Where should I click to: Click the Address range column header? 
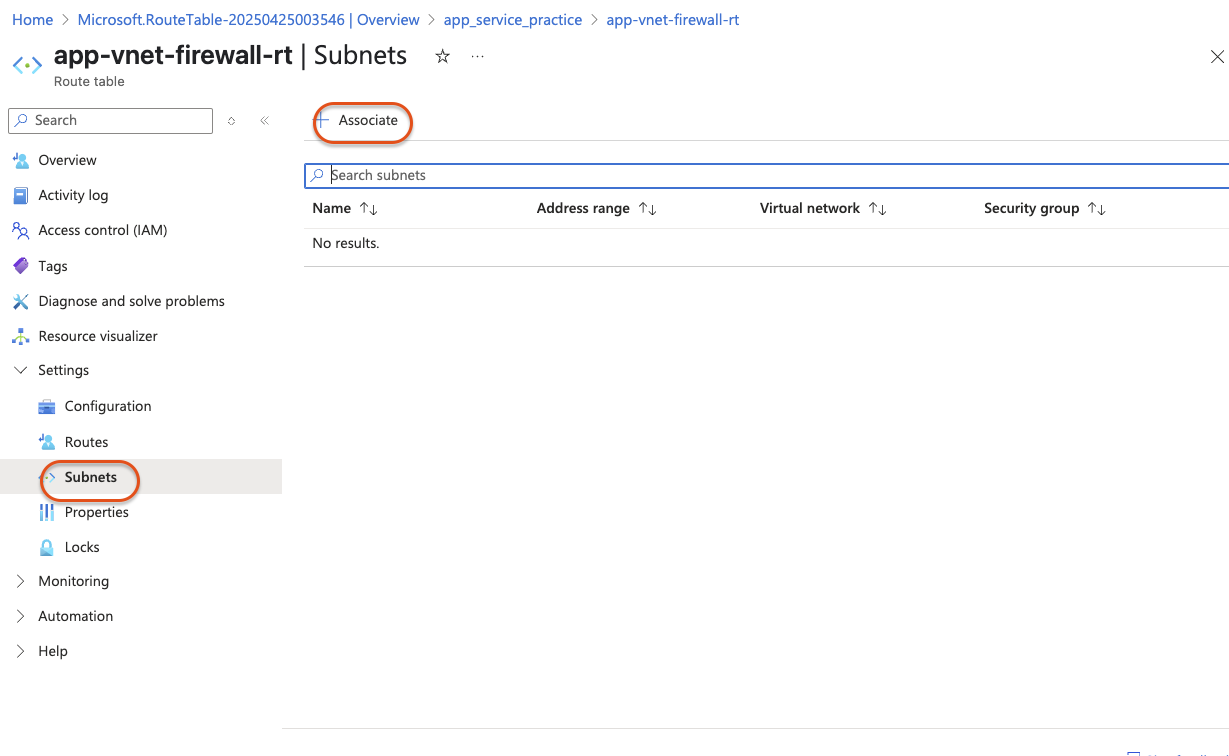(583, 208)
